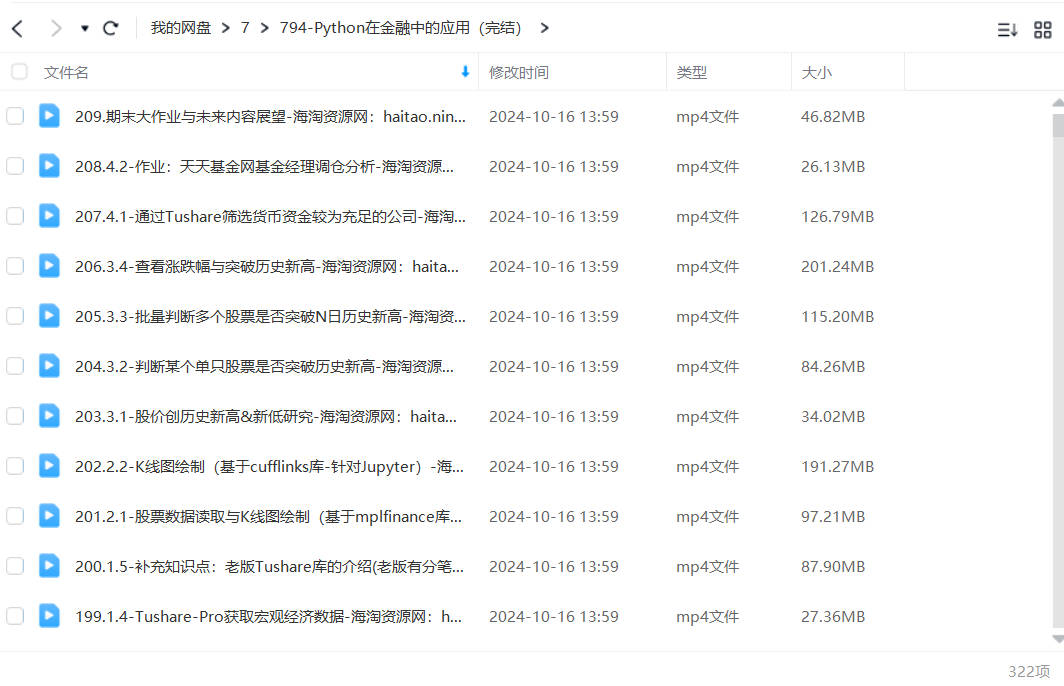Click video icon of 209.期末大作业
This screenshot has height=686, width=1064.
pyautogui.click(x=49, y=115)
